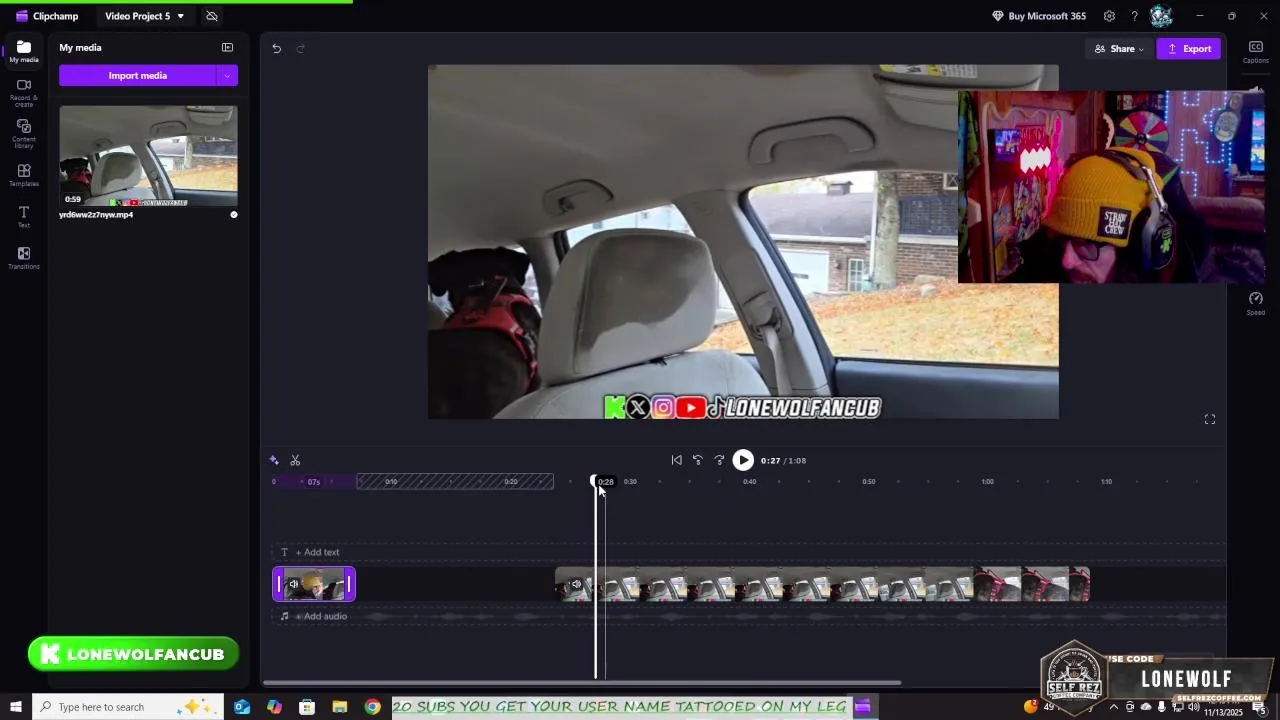Click the playhead handle at 0:28
The height and width of the screenshot is (720, 1280).
[x=594, y=481]
